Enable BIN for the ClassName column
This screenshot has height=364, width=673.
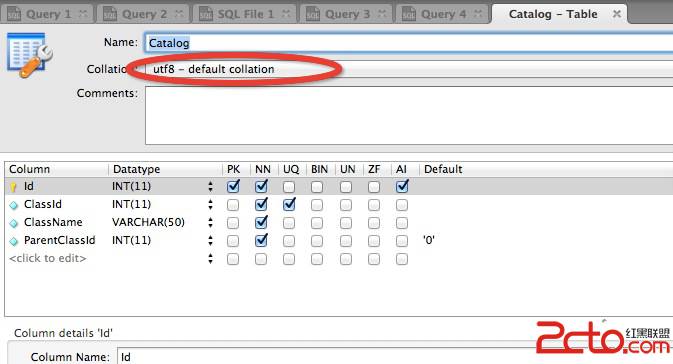coord(317,223)
